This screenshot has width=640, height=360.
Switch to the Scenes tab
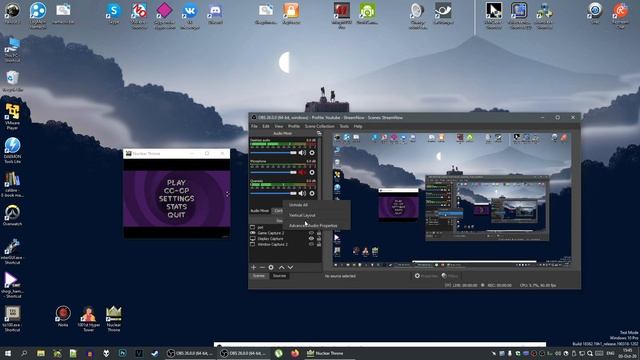pyautogui.click(x=259, y=276)
